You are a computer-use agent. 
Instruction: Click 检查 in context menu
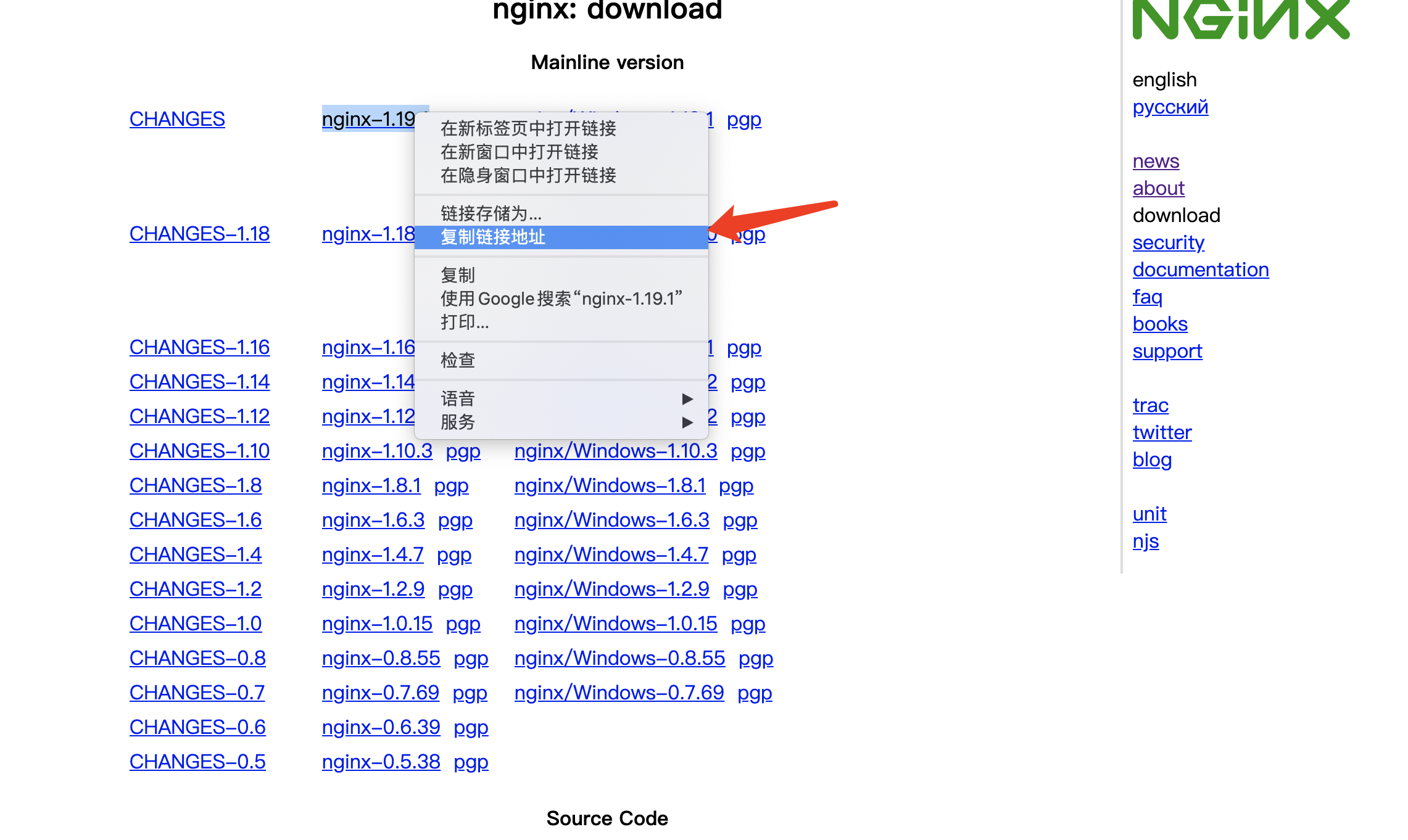pos(458,360)
